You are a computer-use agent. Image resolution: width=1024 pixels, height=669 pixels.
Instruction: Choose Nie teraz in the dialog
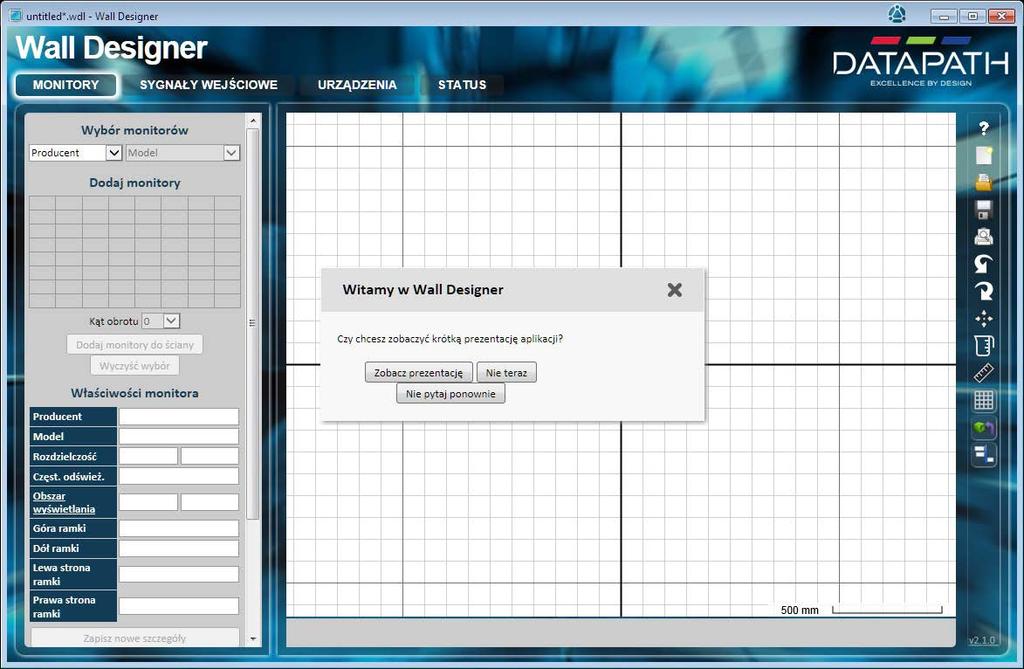pos(506,372)
